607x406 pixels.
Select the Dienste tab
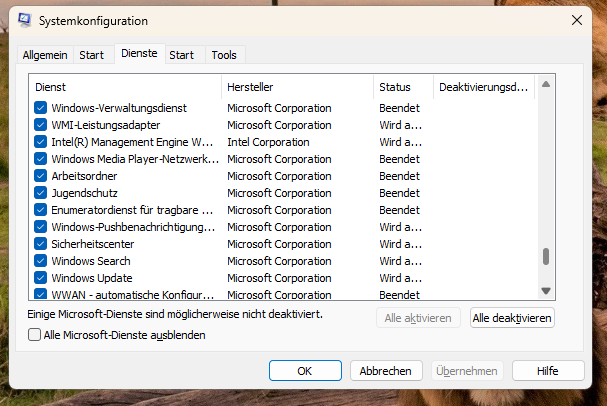[x=139, y=54]
